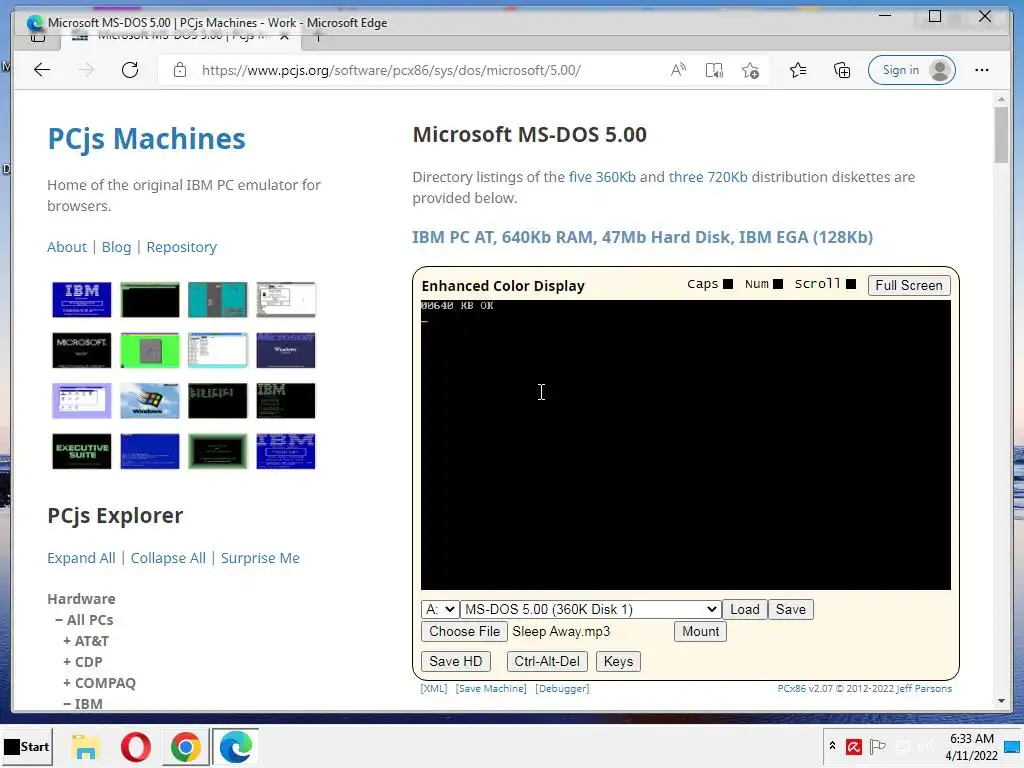Click the Mount button
1024x768 pixels.
tap(700, 632)
